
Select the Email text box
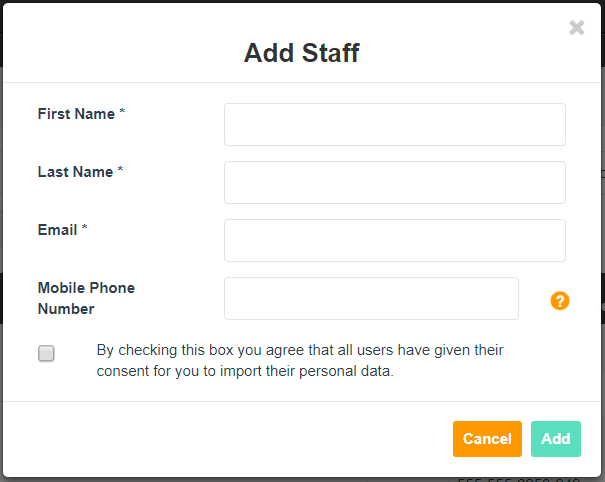click(x=395, y=240)
